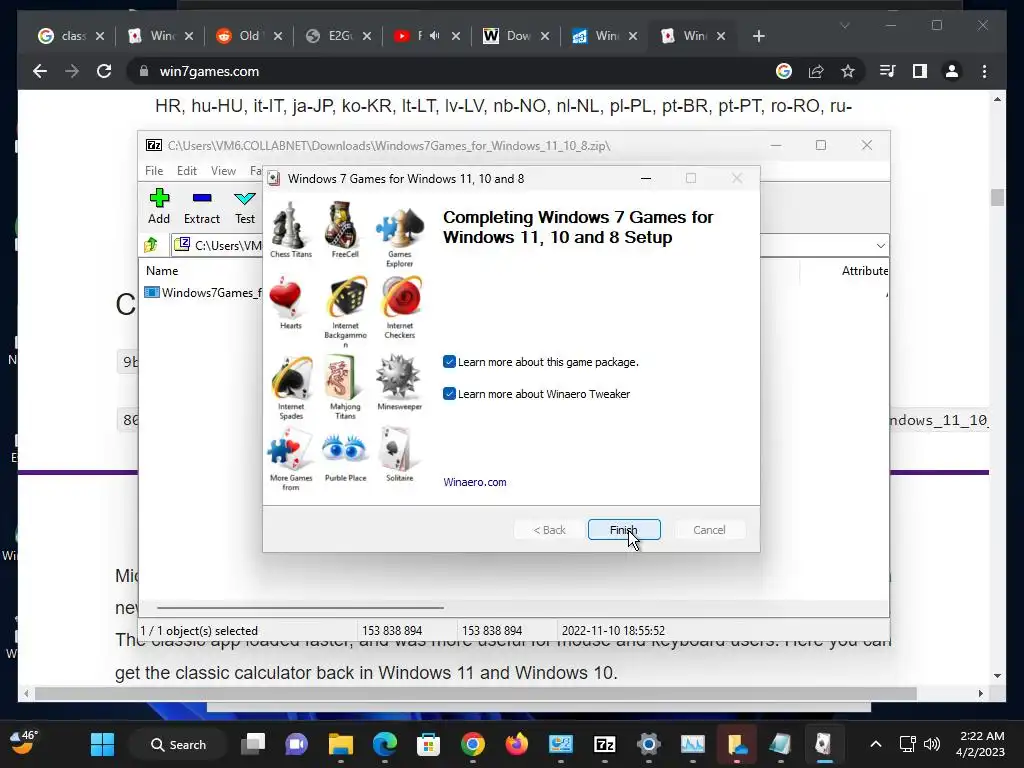
Task: Show hidden system tray icons
Action: 876,744
